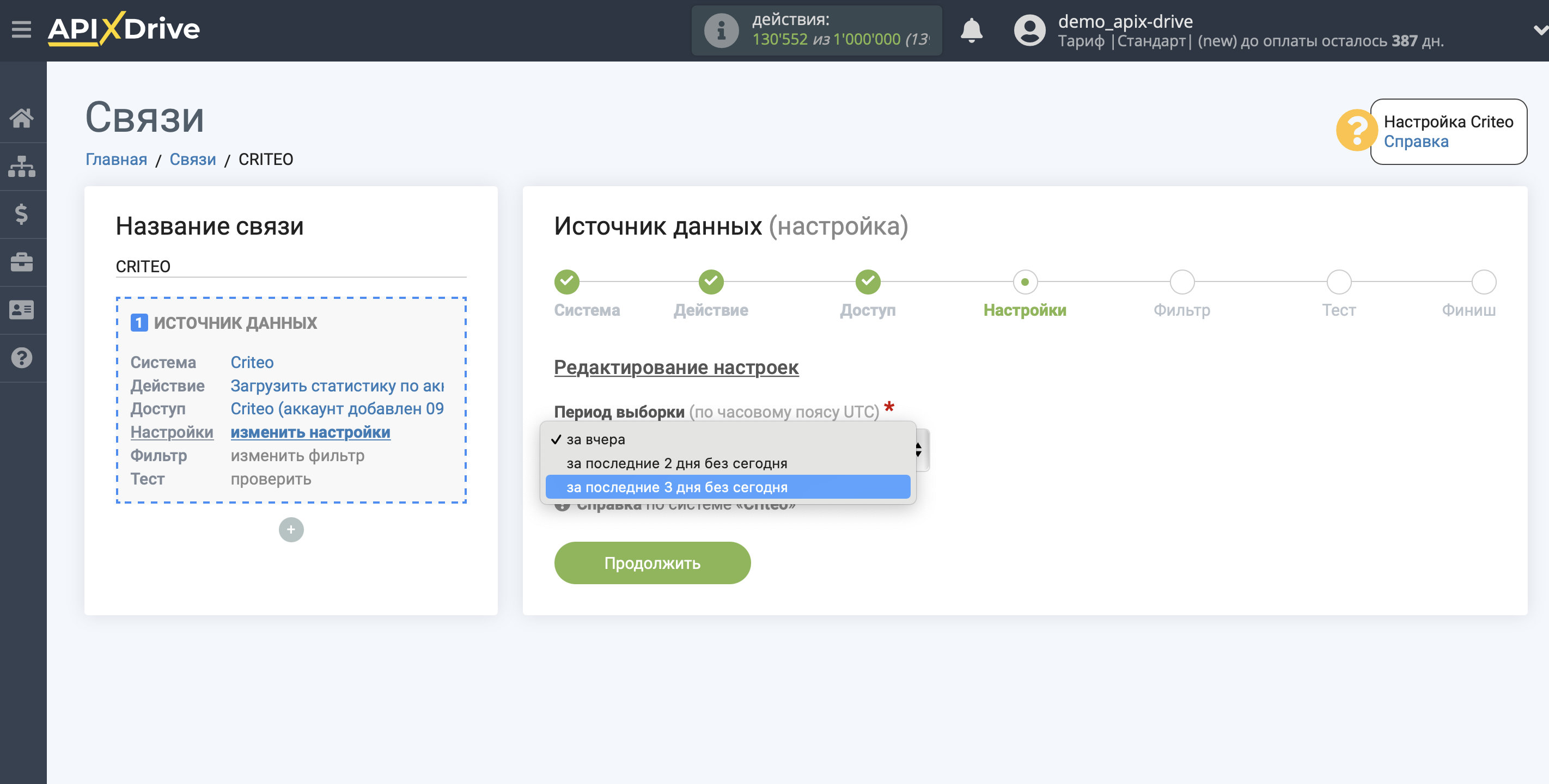Screen dimensions: 1549x784
Task: Go to the Фильтр step
Action: (1181, 282)
